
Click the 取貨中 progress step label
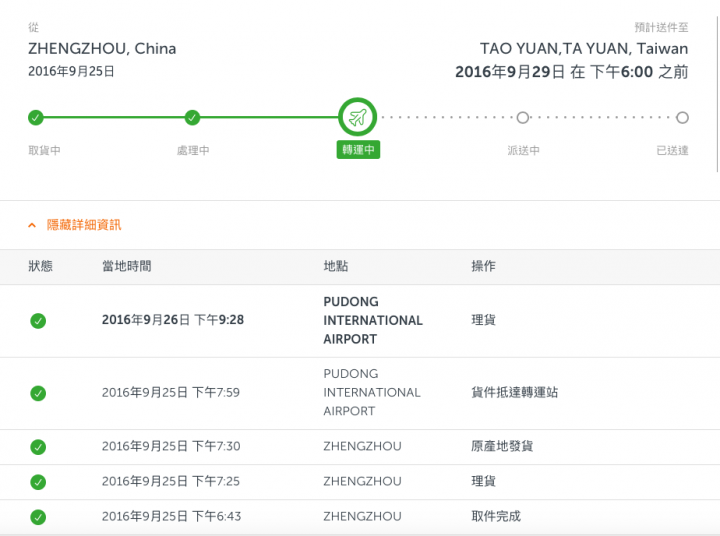pyautogui.click(x=45, y=150)
